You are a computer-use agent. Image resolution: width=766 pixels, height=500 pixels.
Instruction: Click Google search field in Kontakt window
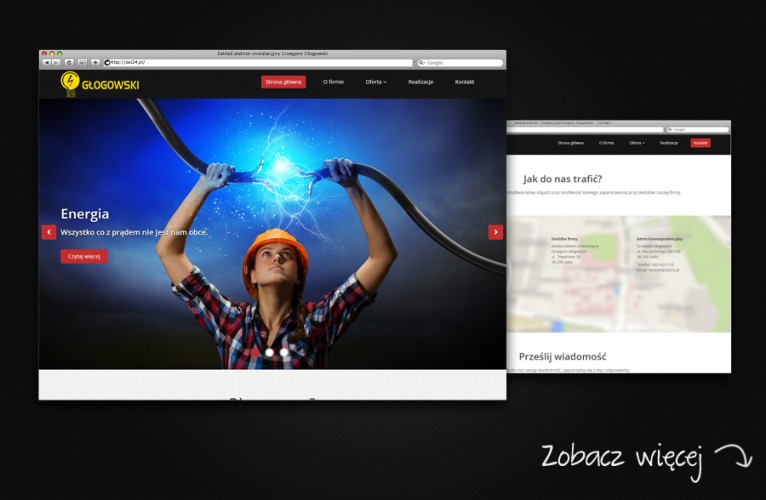pos(697,130)
